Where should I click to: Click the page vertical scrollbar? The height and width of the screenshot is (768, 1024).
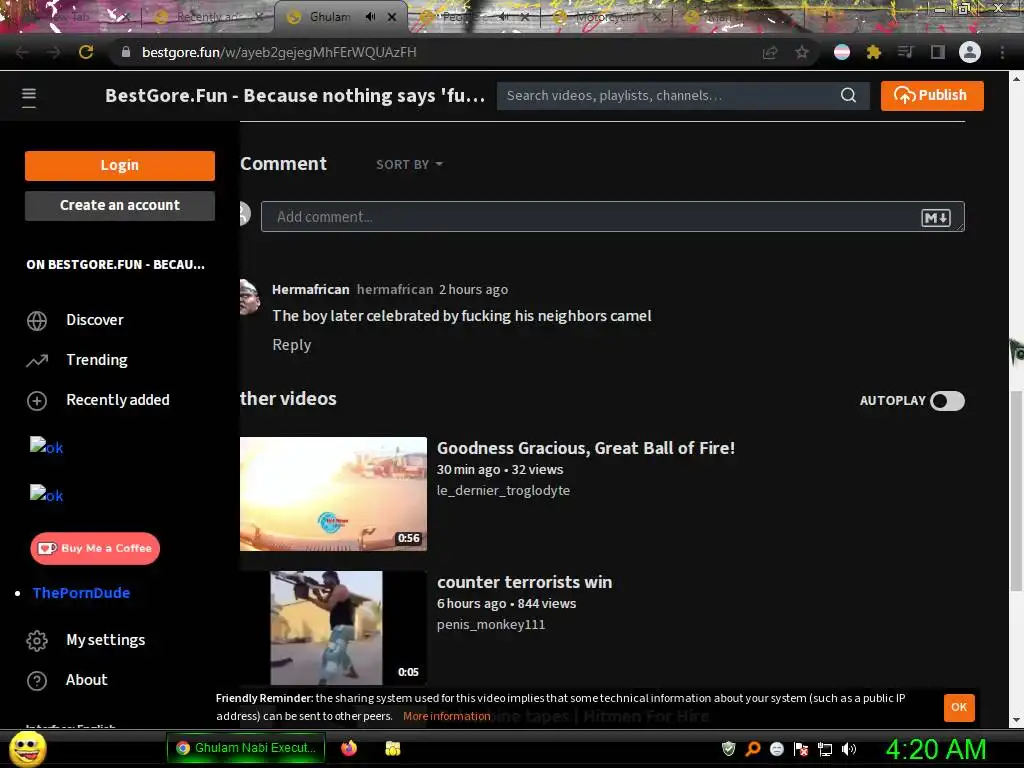(x=1016, y=490)
